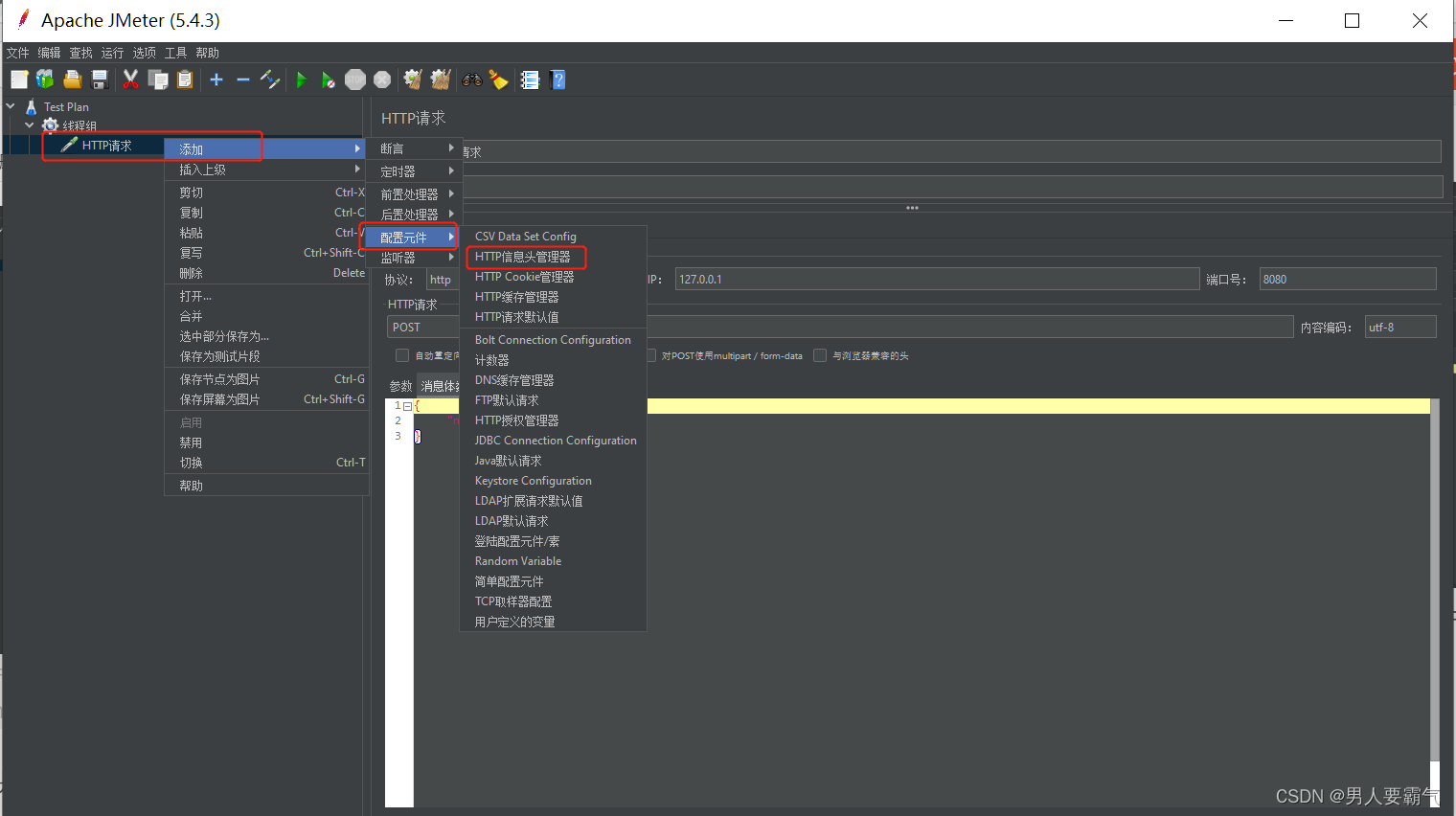Click the Toggle enable/disable icon
Image resolution: width=1456 pixels, height=816 pixels.
[270, 79]
